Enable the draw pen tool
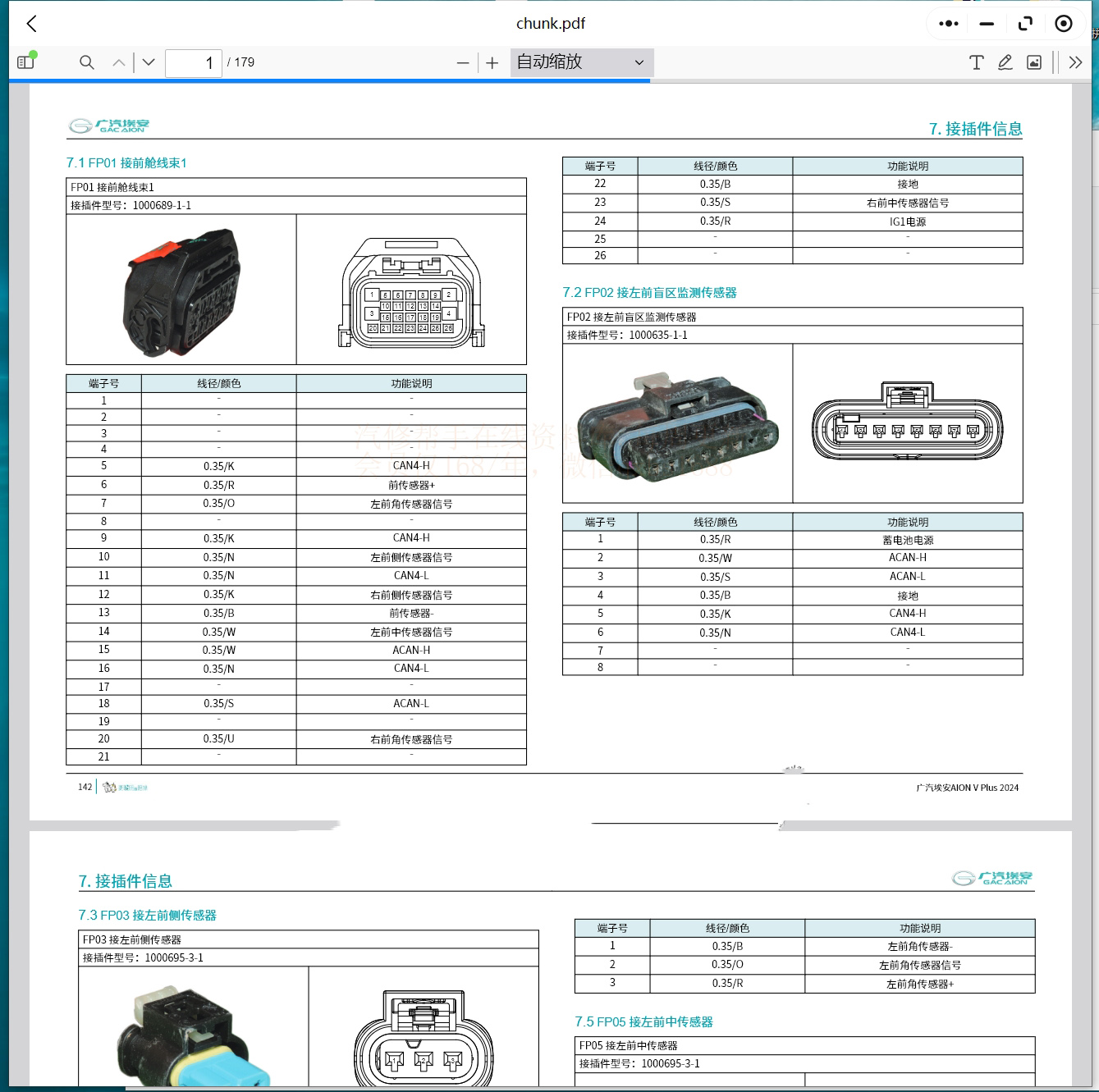This screenshot has width=1099, height=1092. click(x=1005, y=62)
